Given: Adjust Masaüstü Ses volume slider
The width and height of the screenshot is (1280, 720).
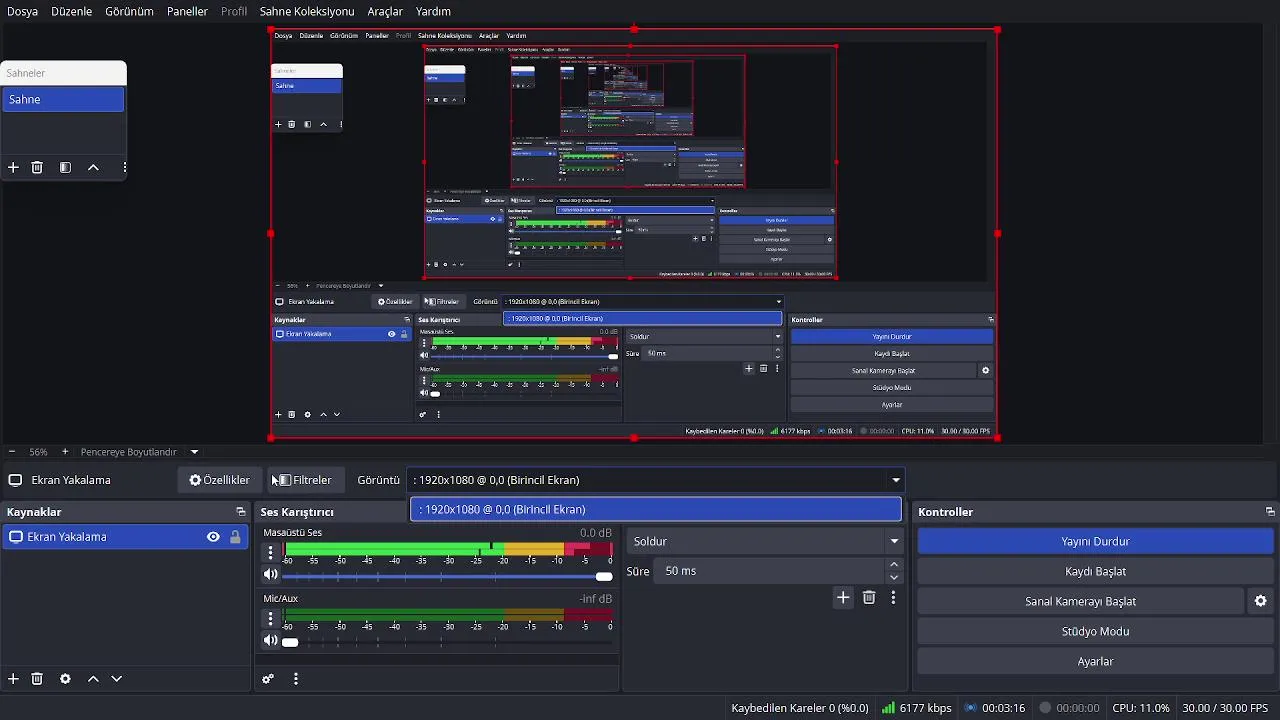Looking at the screenshot, I should (x=447, y=576).
